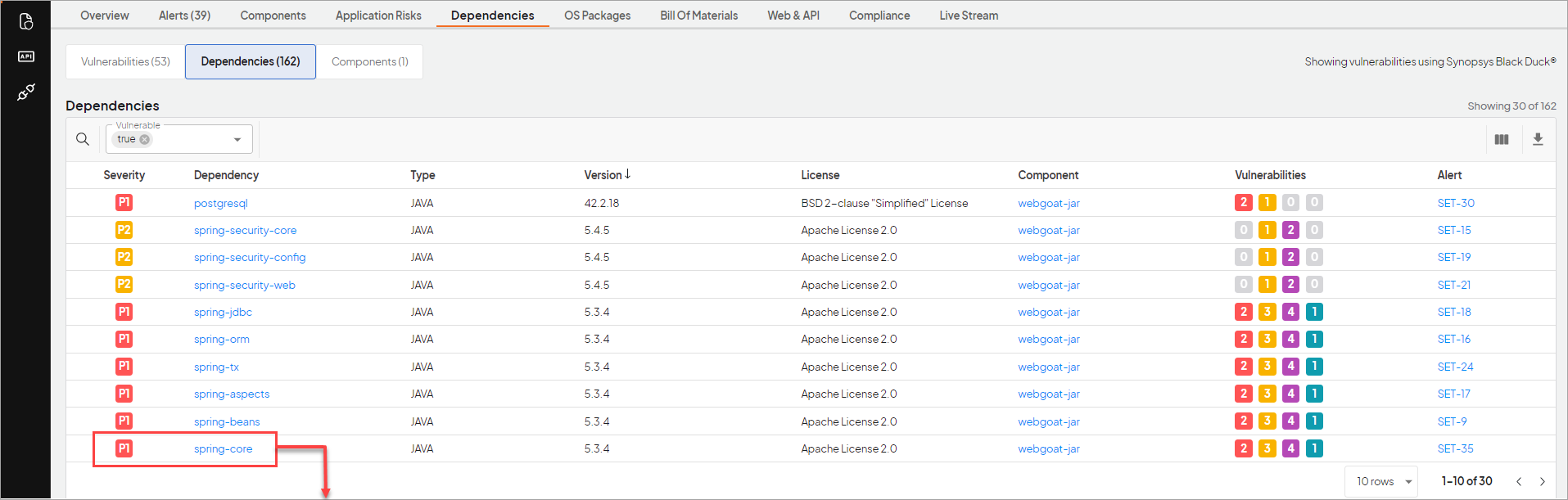
Task: Click version 42.2.18 in the postgresql row
Action: 601,203
